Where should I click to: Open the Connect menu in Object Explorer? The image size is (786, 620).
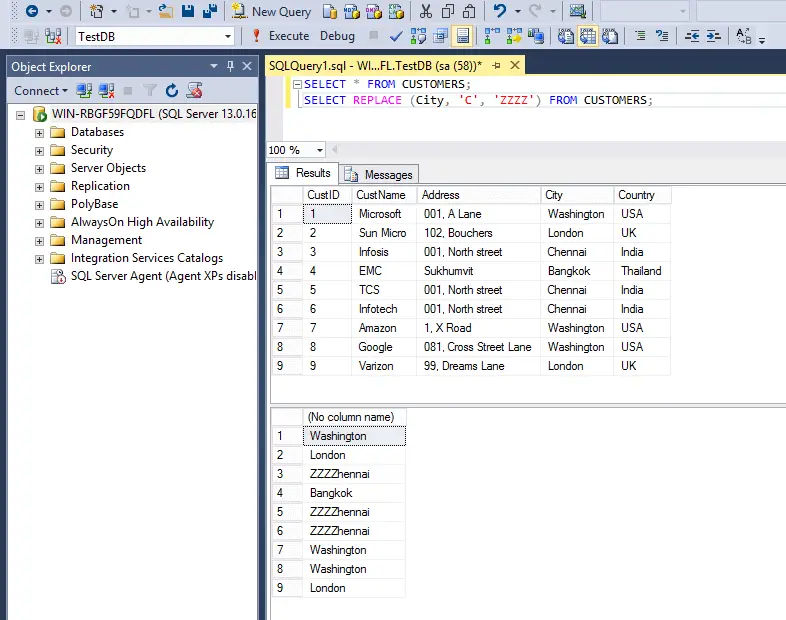(41, 91)
